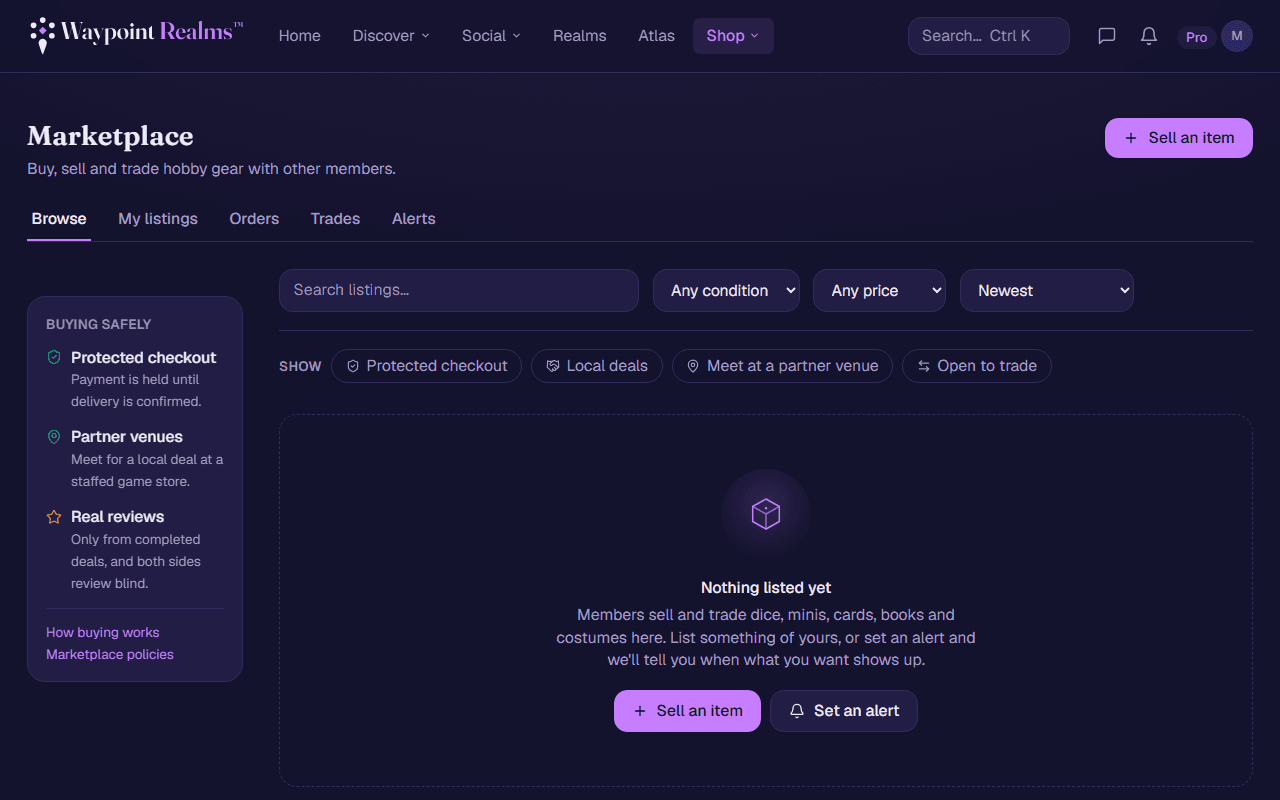The image size is (1280, 800).
Task: Open the notifications bell icon
Action: click(x=1149, y=36)
